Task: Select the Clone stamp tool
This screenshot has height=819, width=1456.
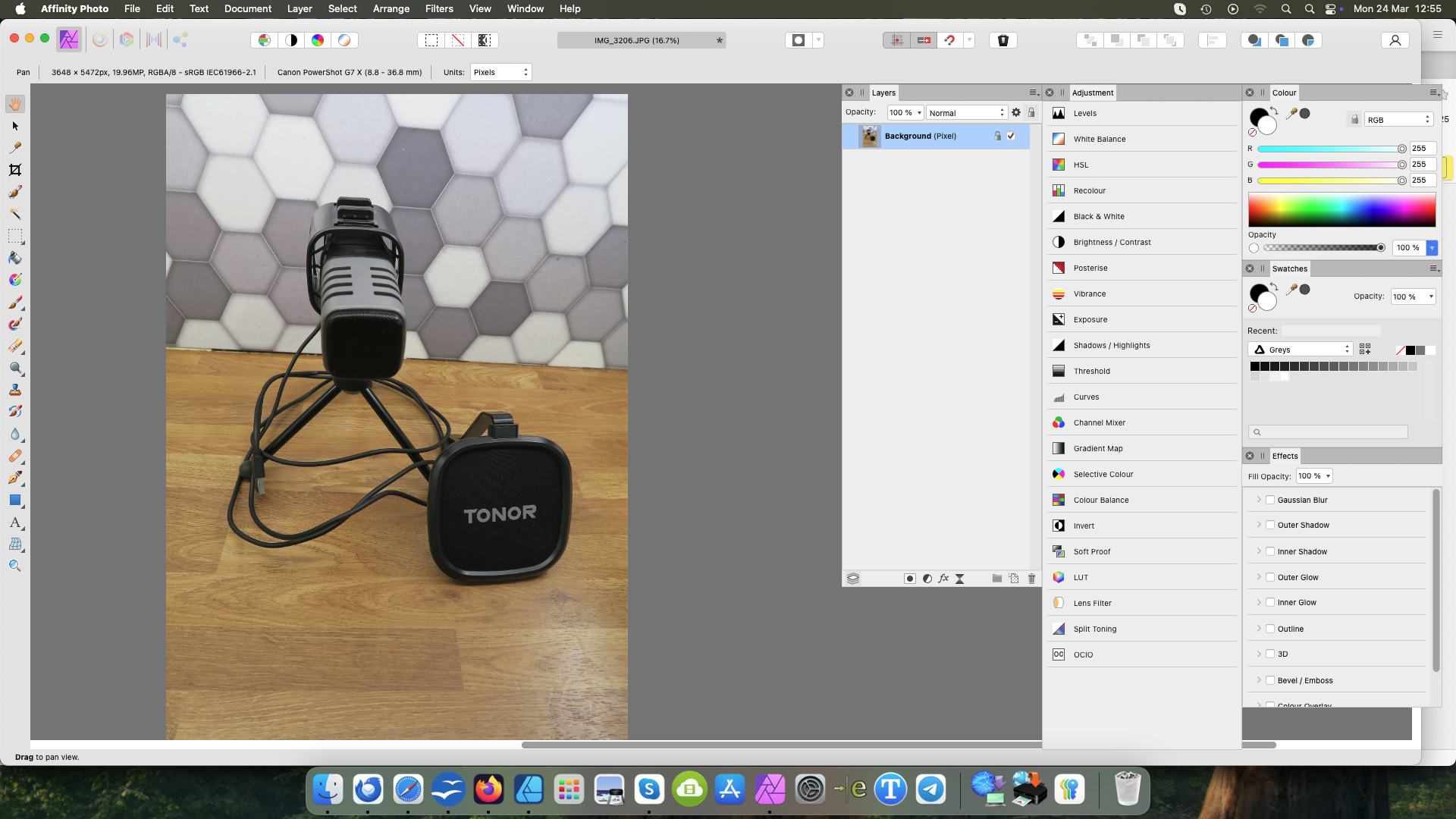Action: point(15,390)
